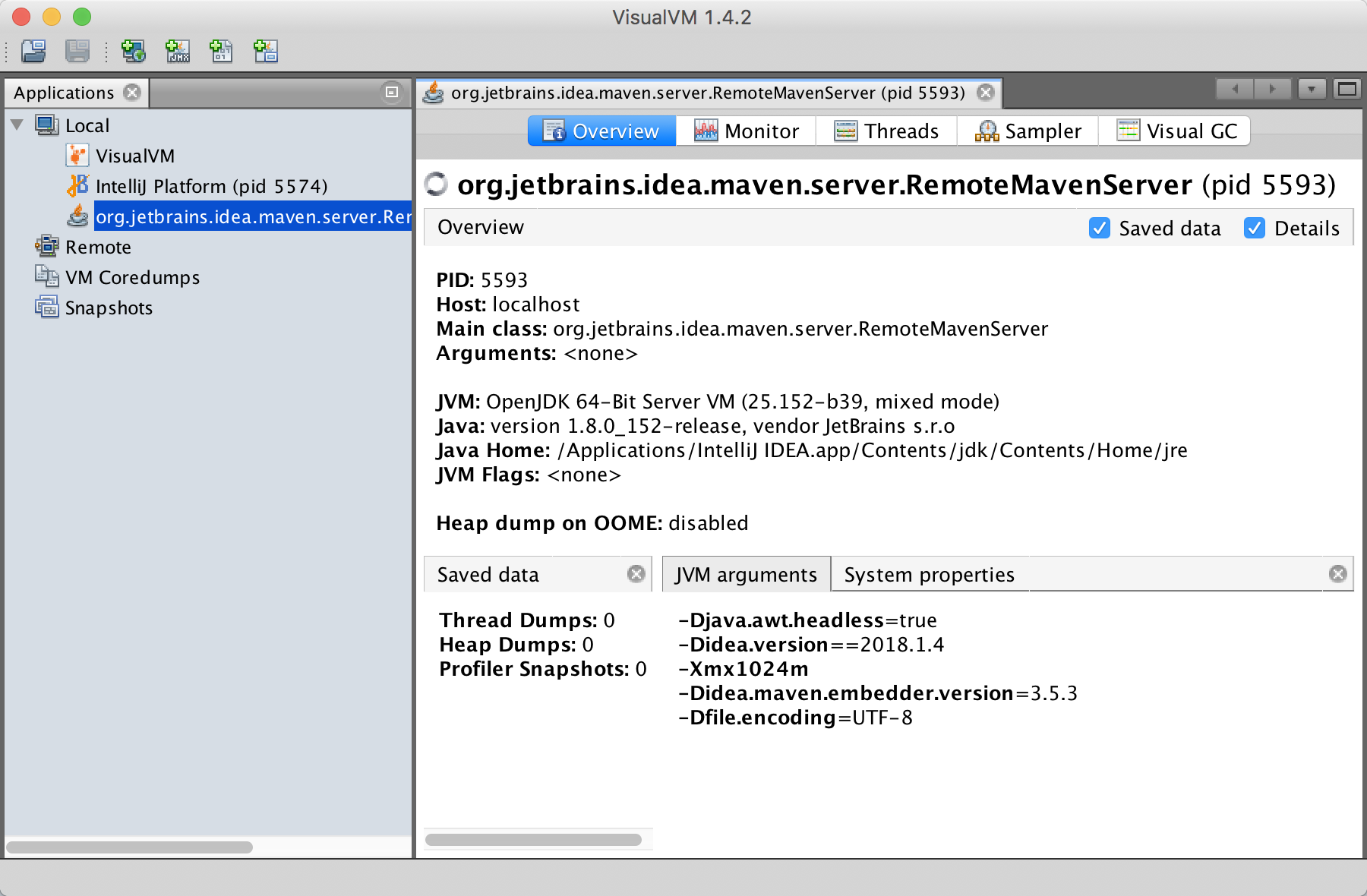This screenshot has width=1367, height=896.
Task: Click the Save toolbar icon
Action: 77,51
